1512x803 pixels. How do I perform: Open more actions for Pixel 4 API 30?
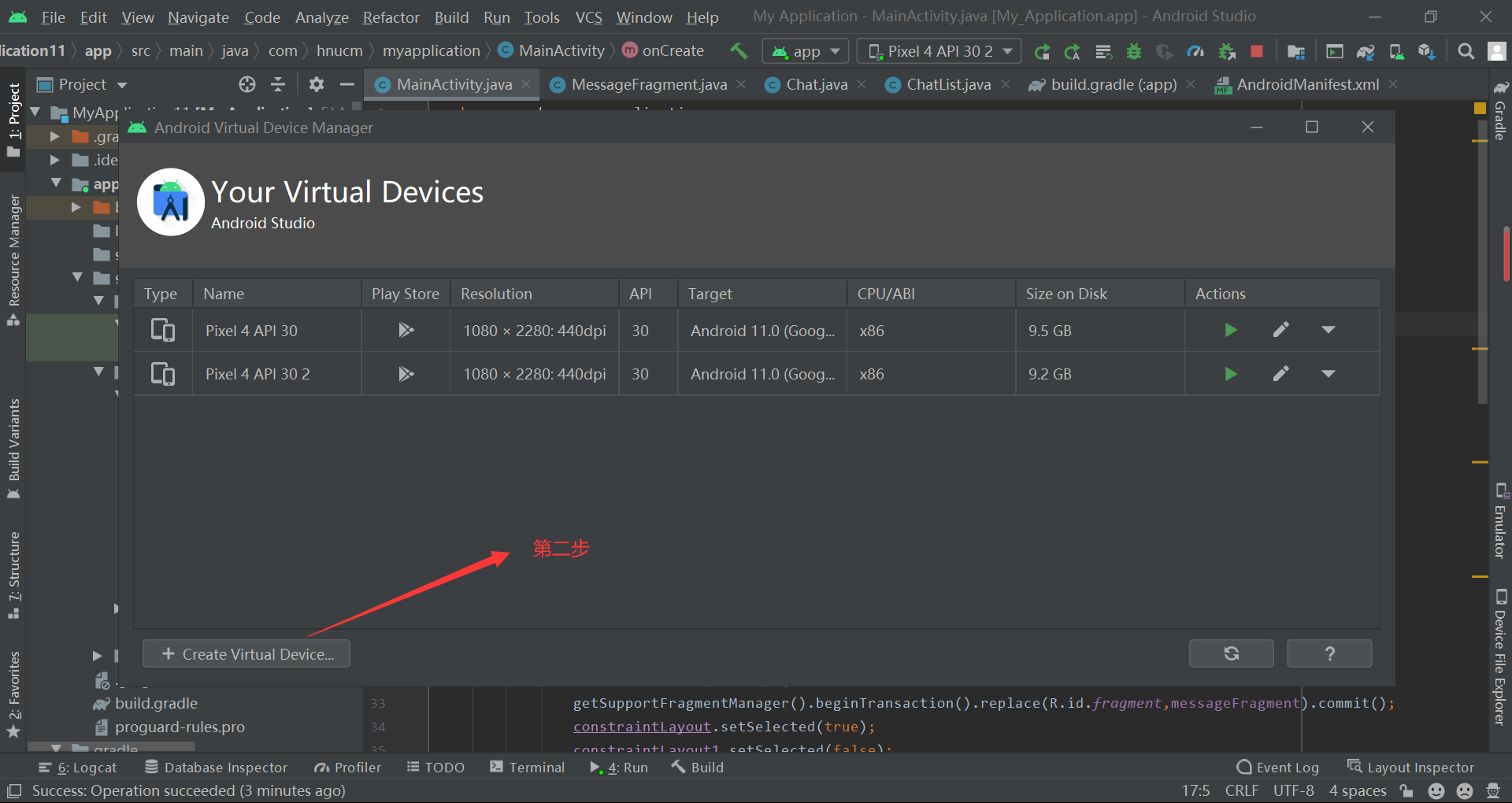tap(1329, 330)
